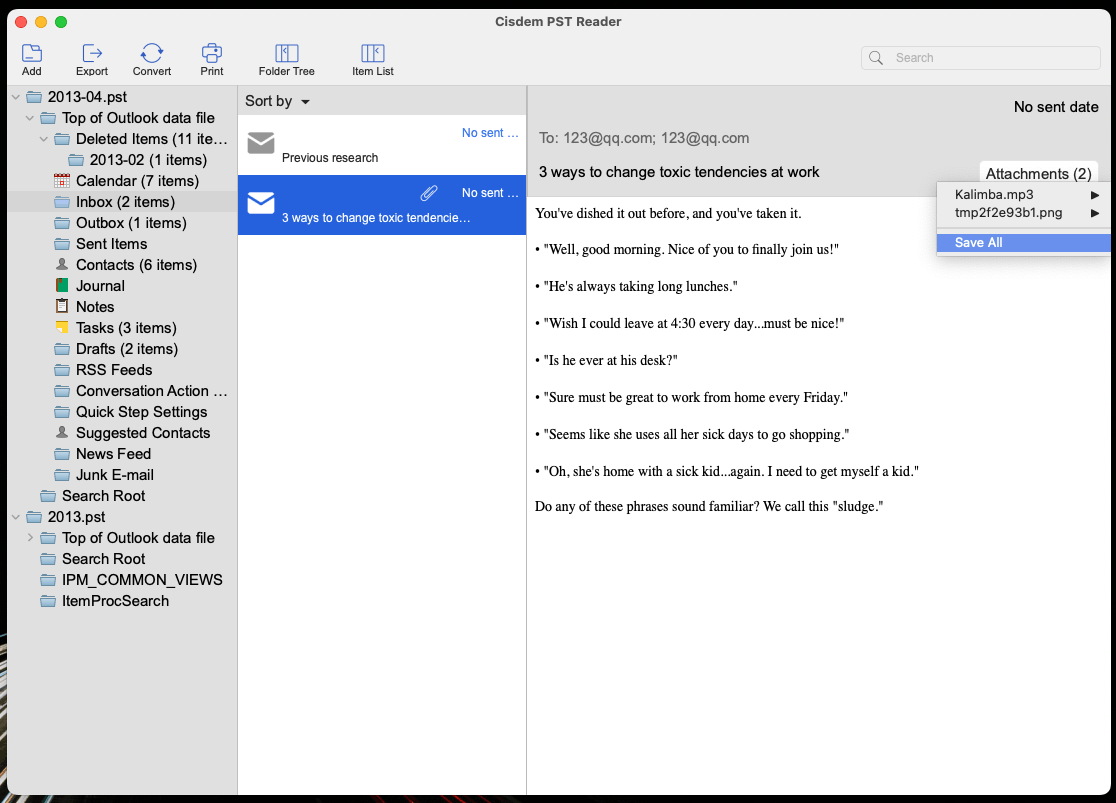Image resolution: width=1116 pixels, height=803 pixels.
Task: Click the To: 123@qq.com recipients line
Action: pyautogui.click(x=643, y=138)
